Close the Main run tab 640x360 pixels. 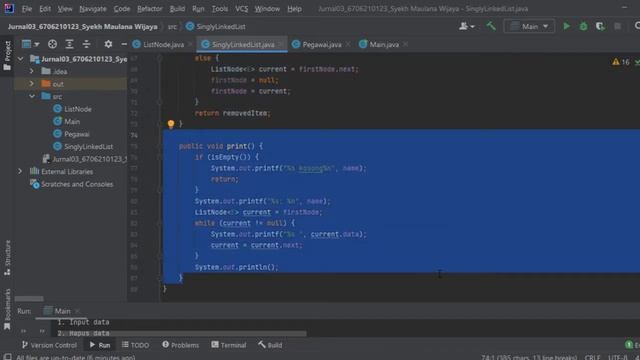click(x=78, y=311)
